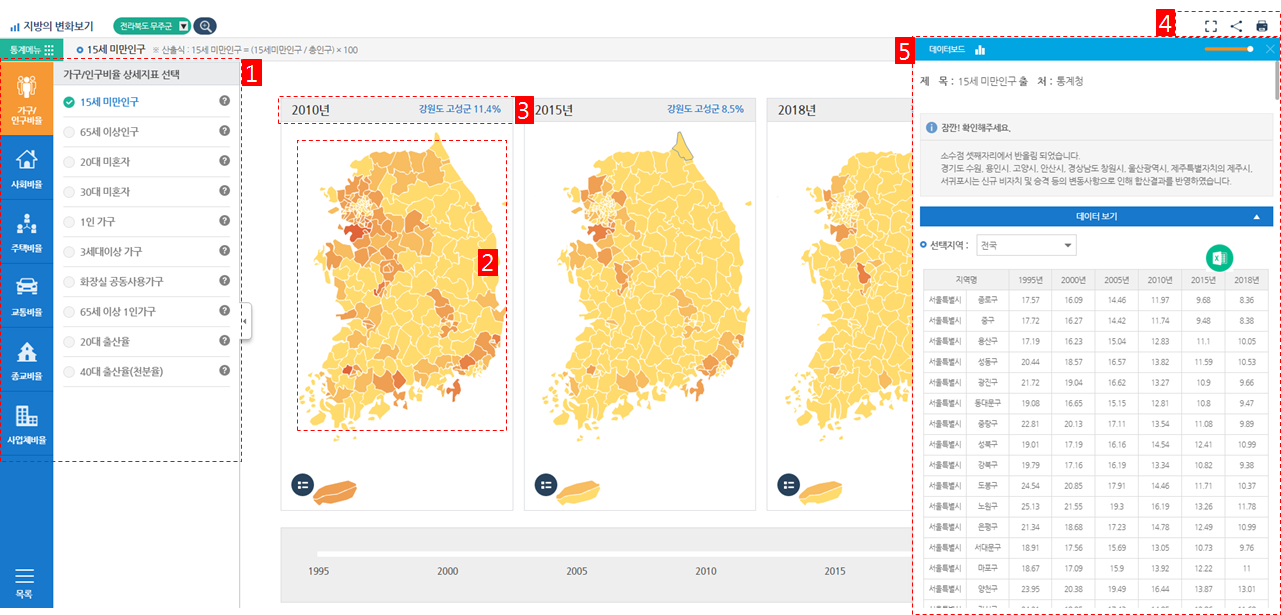1281x615 pixels.
Task: Open 목록 hamburger menu at bottom left
Action: click(25, 581)
